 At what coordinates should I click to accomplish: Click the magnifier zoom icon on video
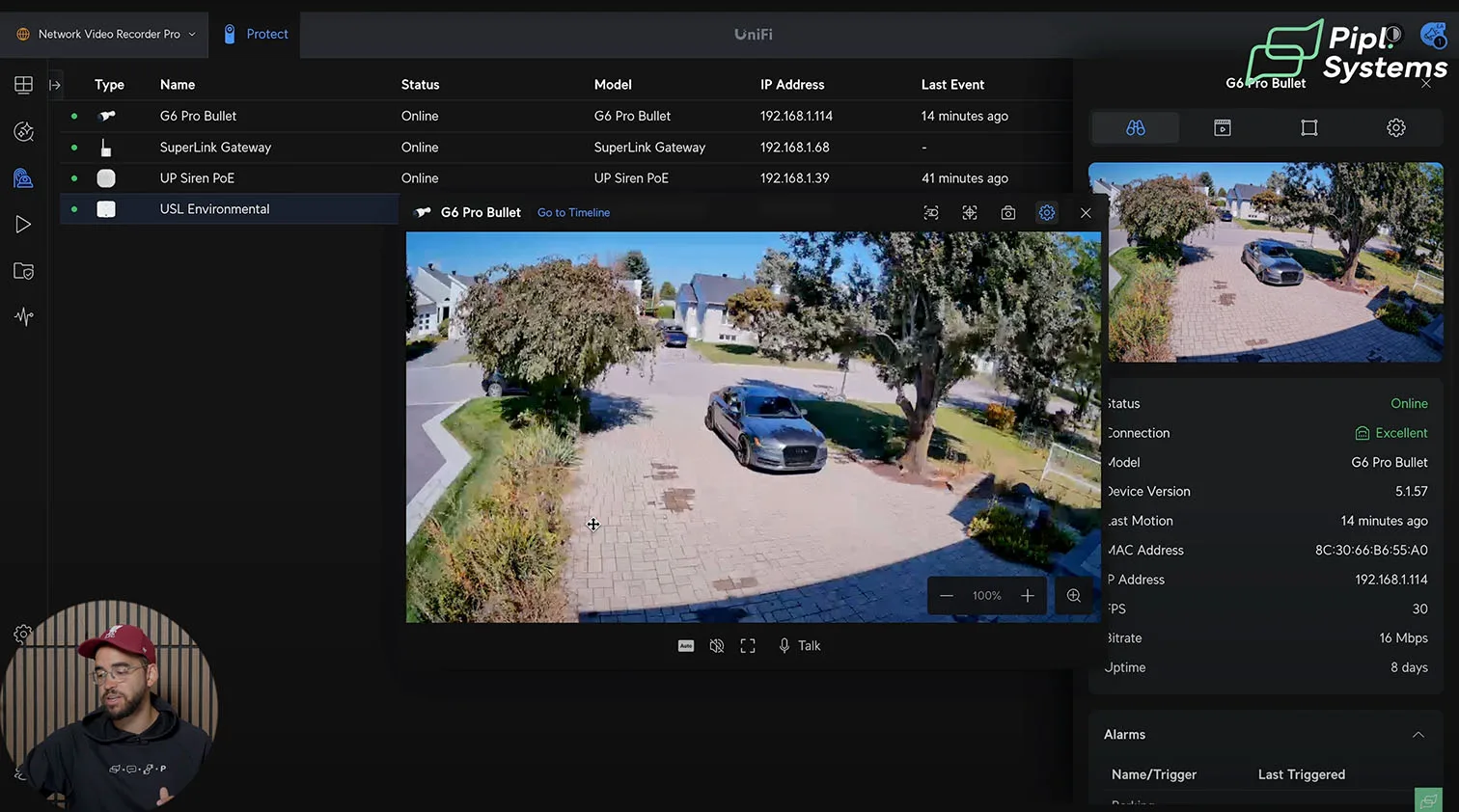point(1074,596)
